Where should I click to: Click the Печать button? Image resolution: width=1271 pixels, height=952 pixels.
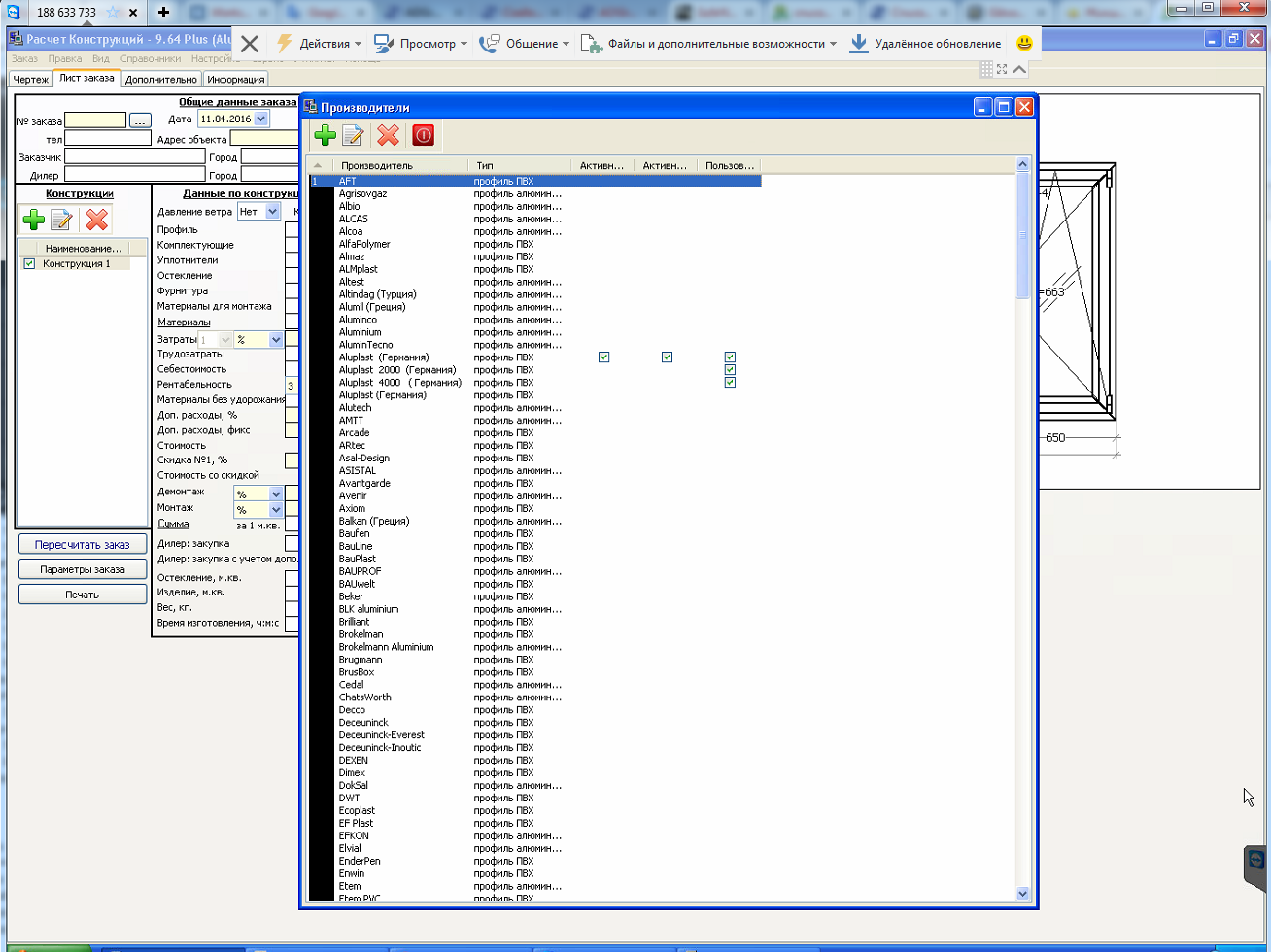84,595
